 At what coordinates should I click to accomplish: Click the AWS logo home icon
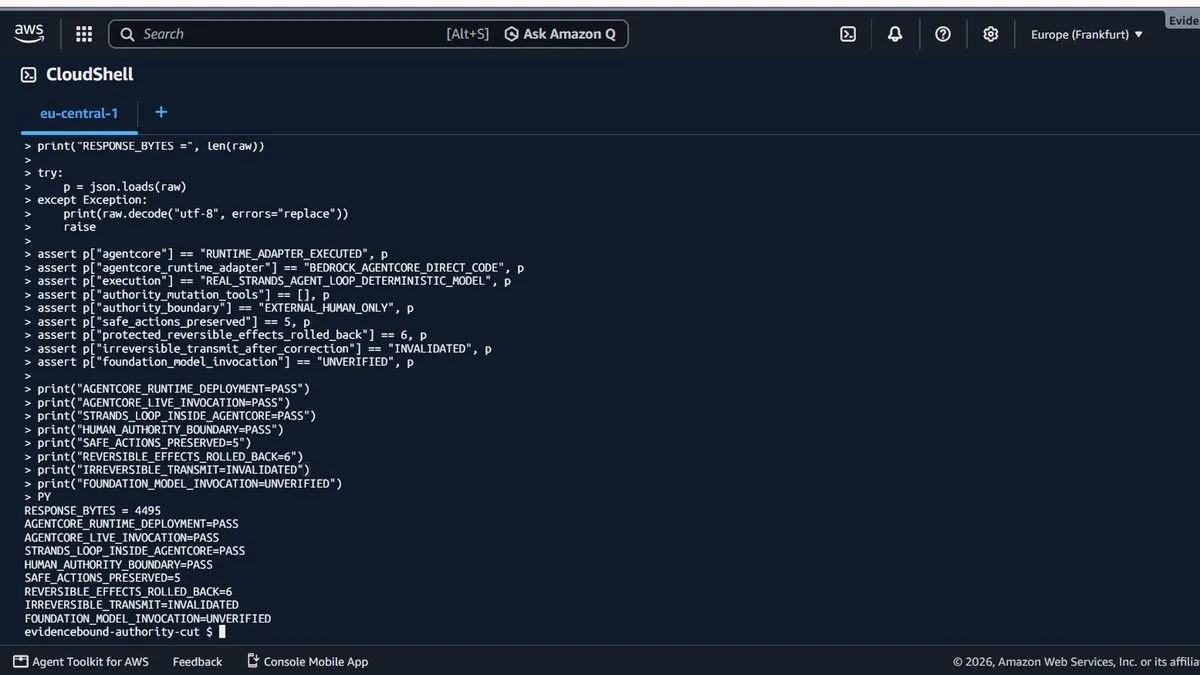pyautogui.click(x=29, y=33)
